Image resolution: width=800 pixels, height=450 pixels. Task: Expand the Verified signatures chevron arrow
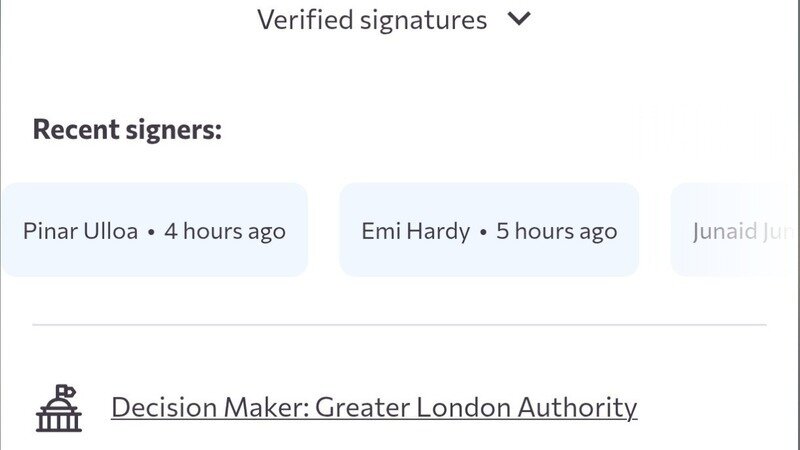[x=519, y=19]
